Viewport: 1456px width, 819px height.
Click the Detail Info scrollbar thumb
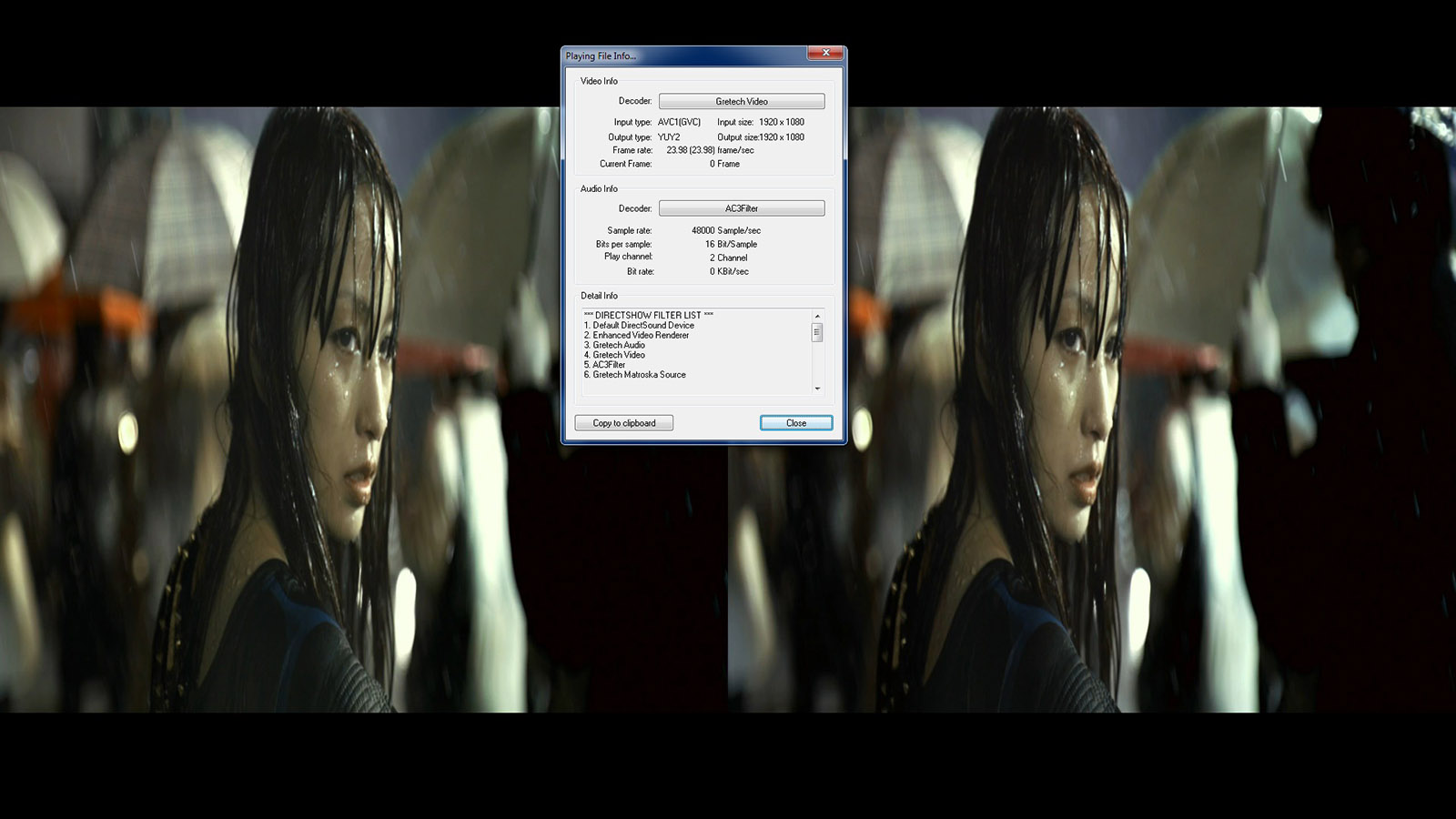point(817,333)
